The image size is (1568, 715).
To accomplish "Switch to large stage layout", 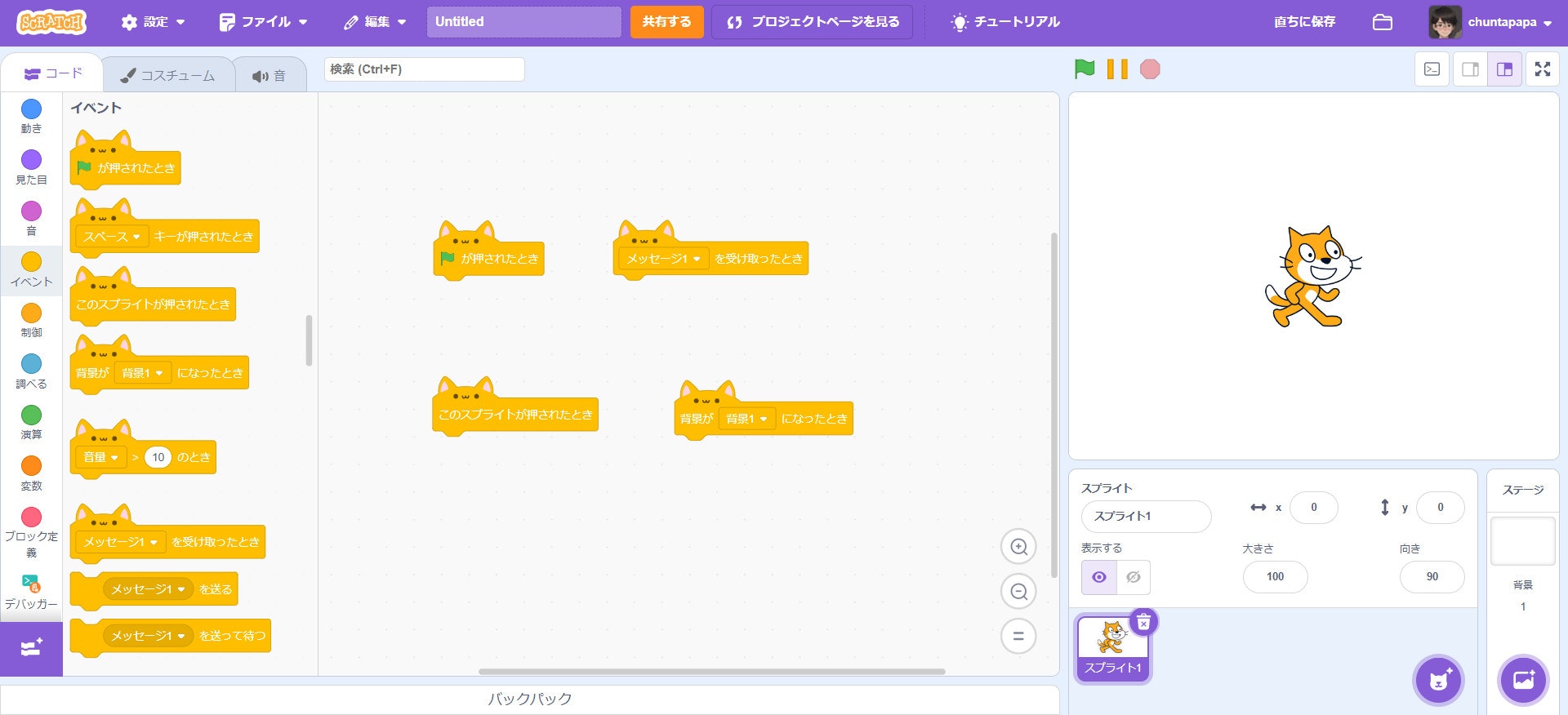I will pos(1504,69).
